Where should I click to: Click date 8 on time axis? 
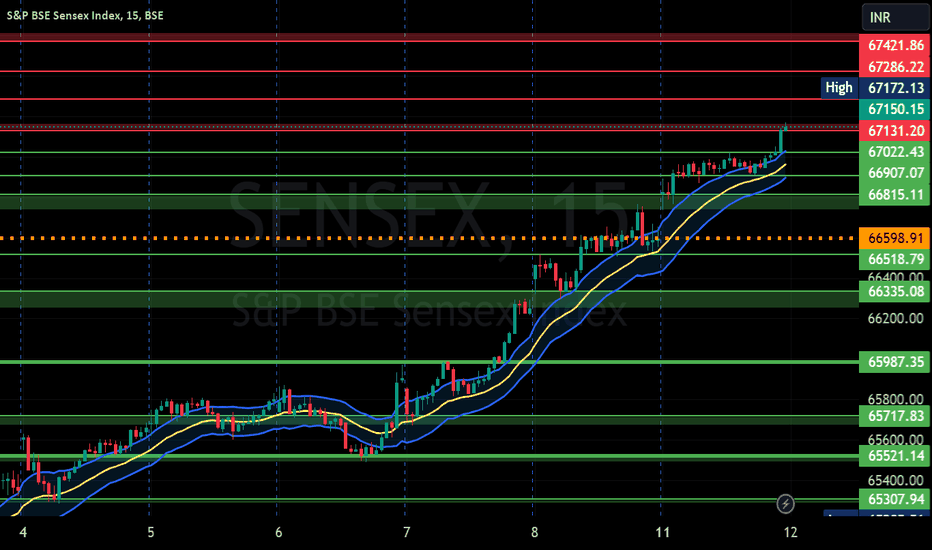(x=534, y=532)
